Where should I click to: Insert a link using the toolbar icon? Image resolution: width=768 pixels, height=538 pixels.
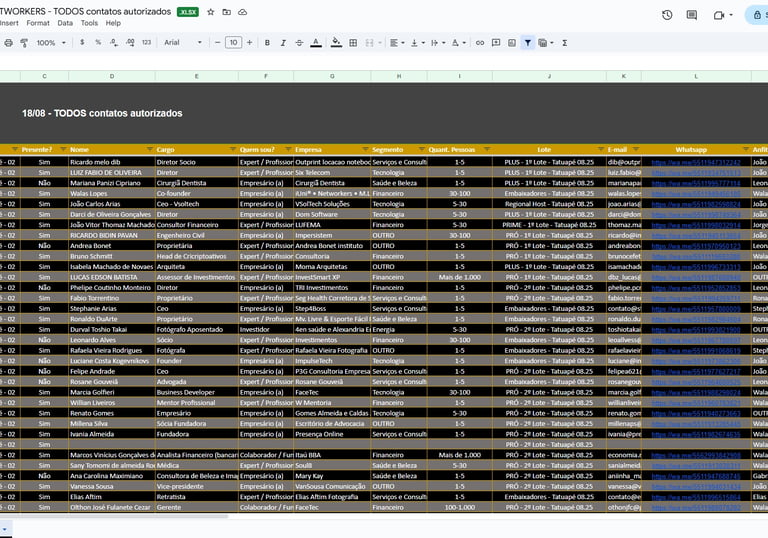(480, 43)
